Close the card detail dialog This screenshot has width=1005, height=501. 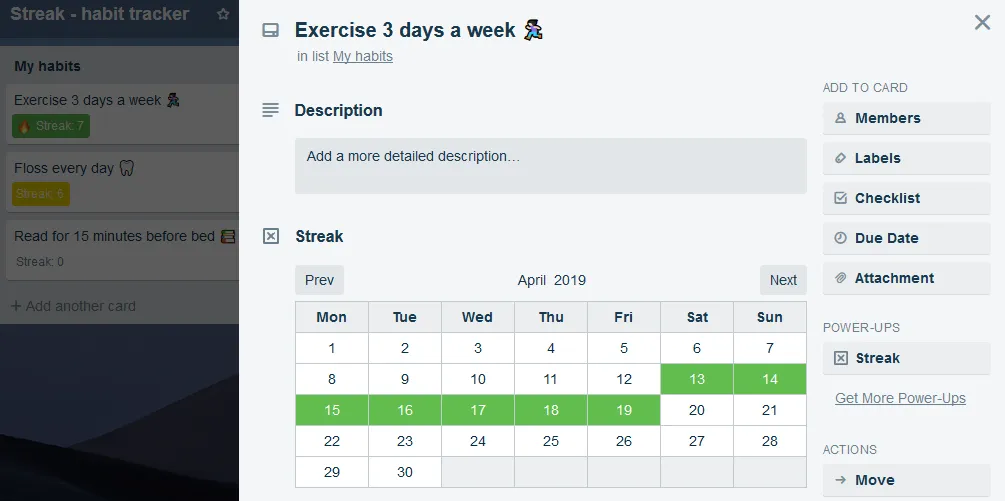982,22
